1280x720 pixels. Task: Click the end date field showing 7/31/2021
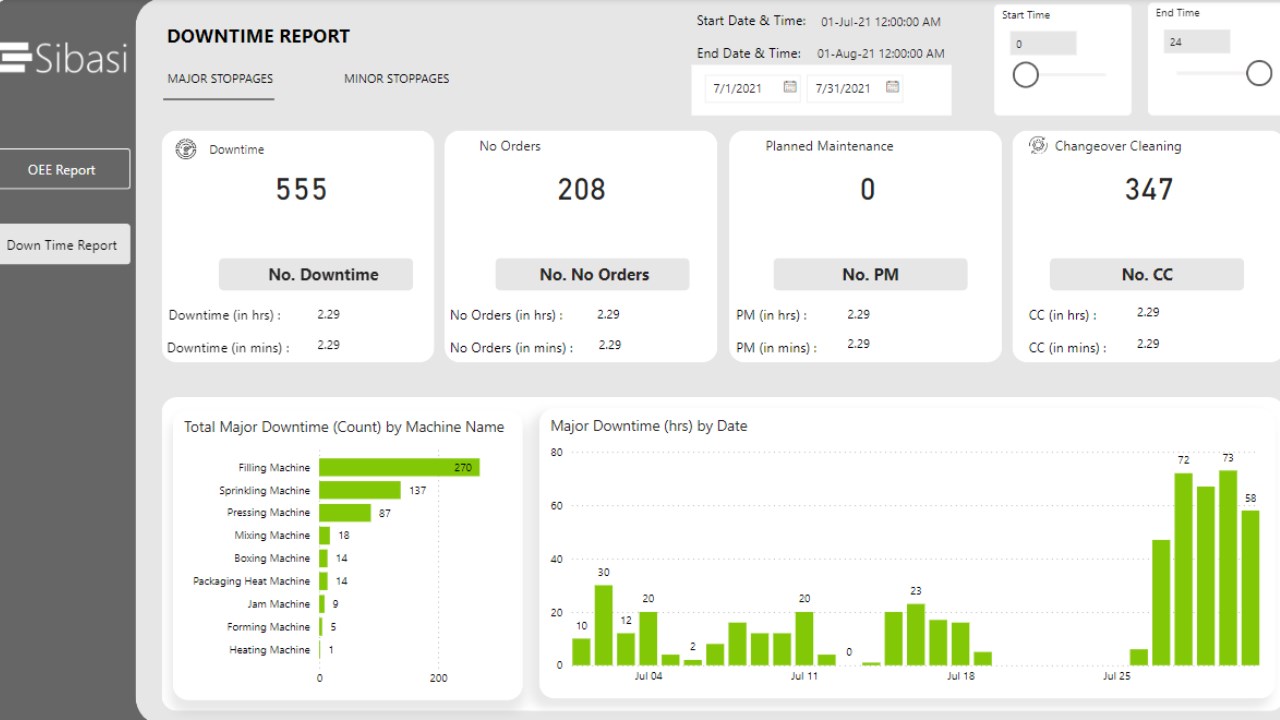855,88
